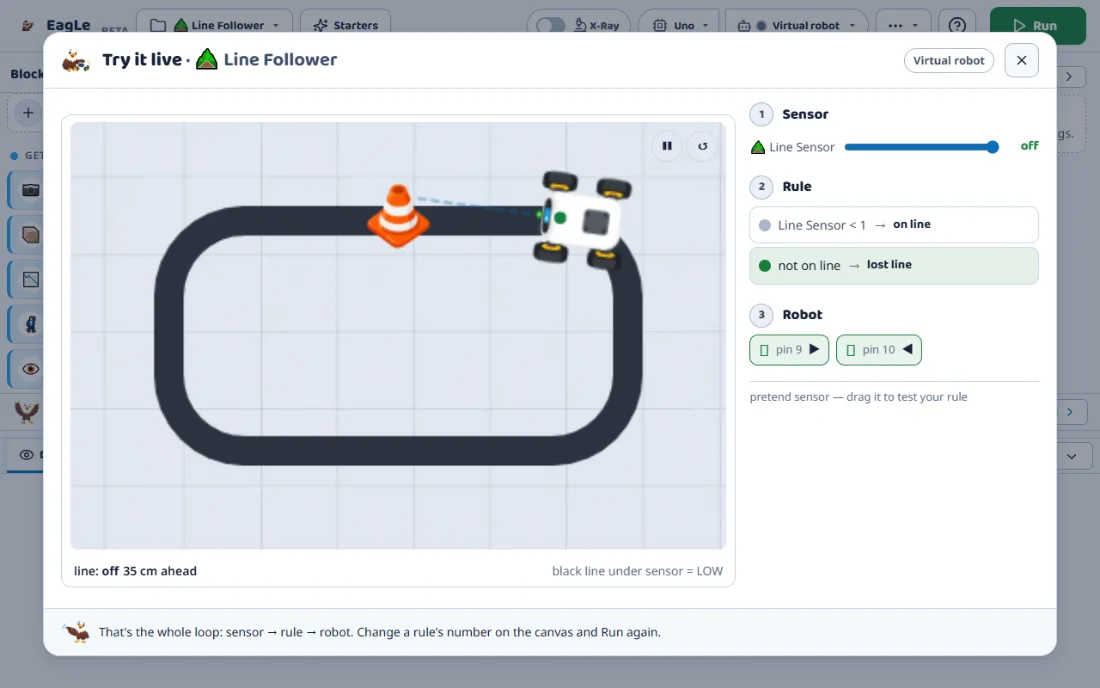Expand the right panel top chevron
This screenshot has height=688, width=1100.
pos(1069,76)
